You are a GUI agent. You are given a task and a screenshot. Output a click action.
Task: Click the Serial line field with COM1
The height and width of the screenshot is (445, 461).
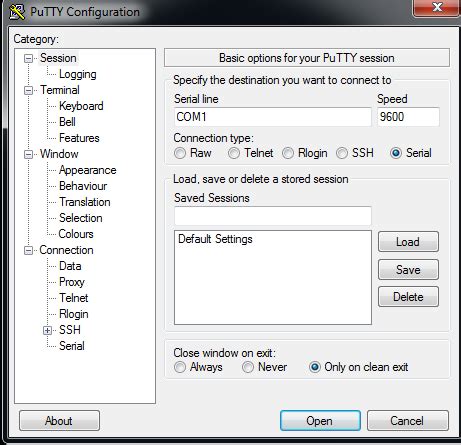pyautogui.click(x=273, y=117)
